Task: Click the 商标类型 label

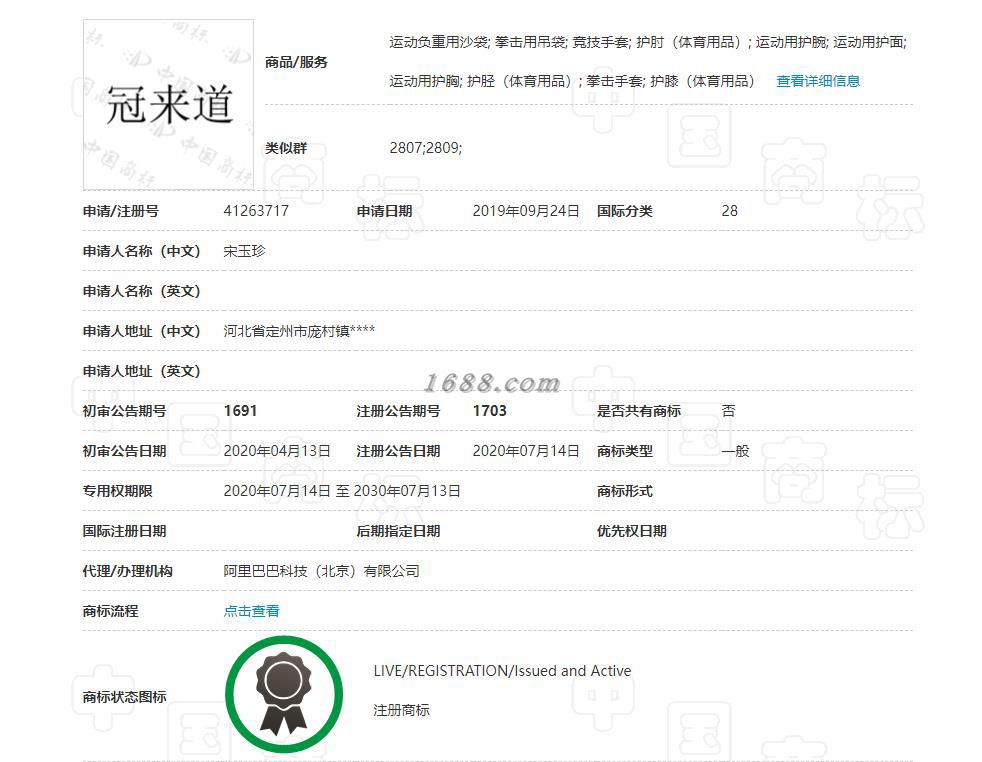Action: pyautogui.click(x=624, y=451)
